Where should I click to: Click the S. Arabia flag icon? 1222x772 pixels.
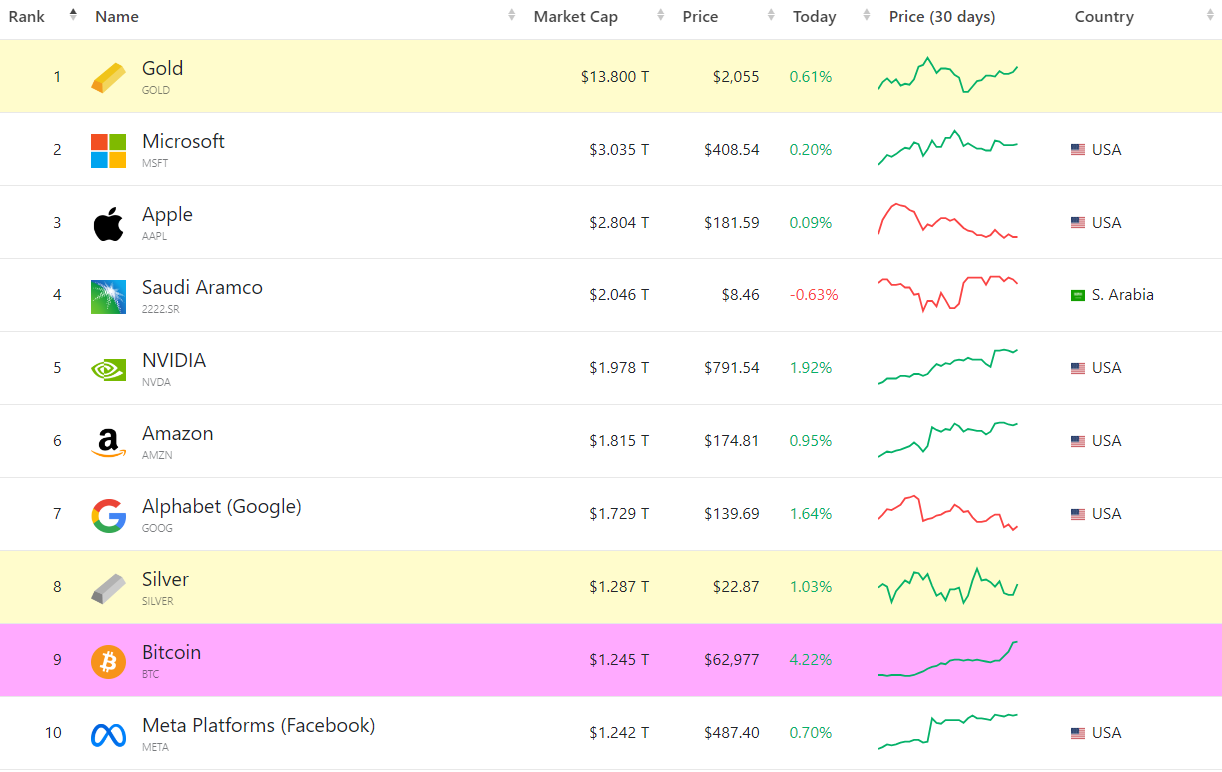tap(1078, 295)
